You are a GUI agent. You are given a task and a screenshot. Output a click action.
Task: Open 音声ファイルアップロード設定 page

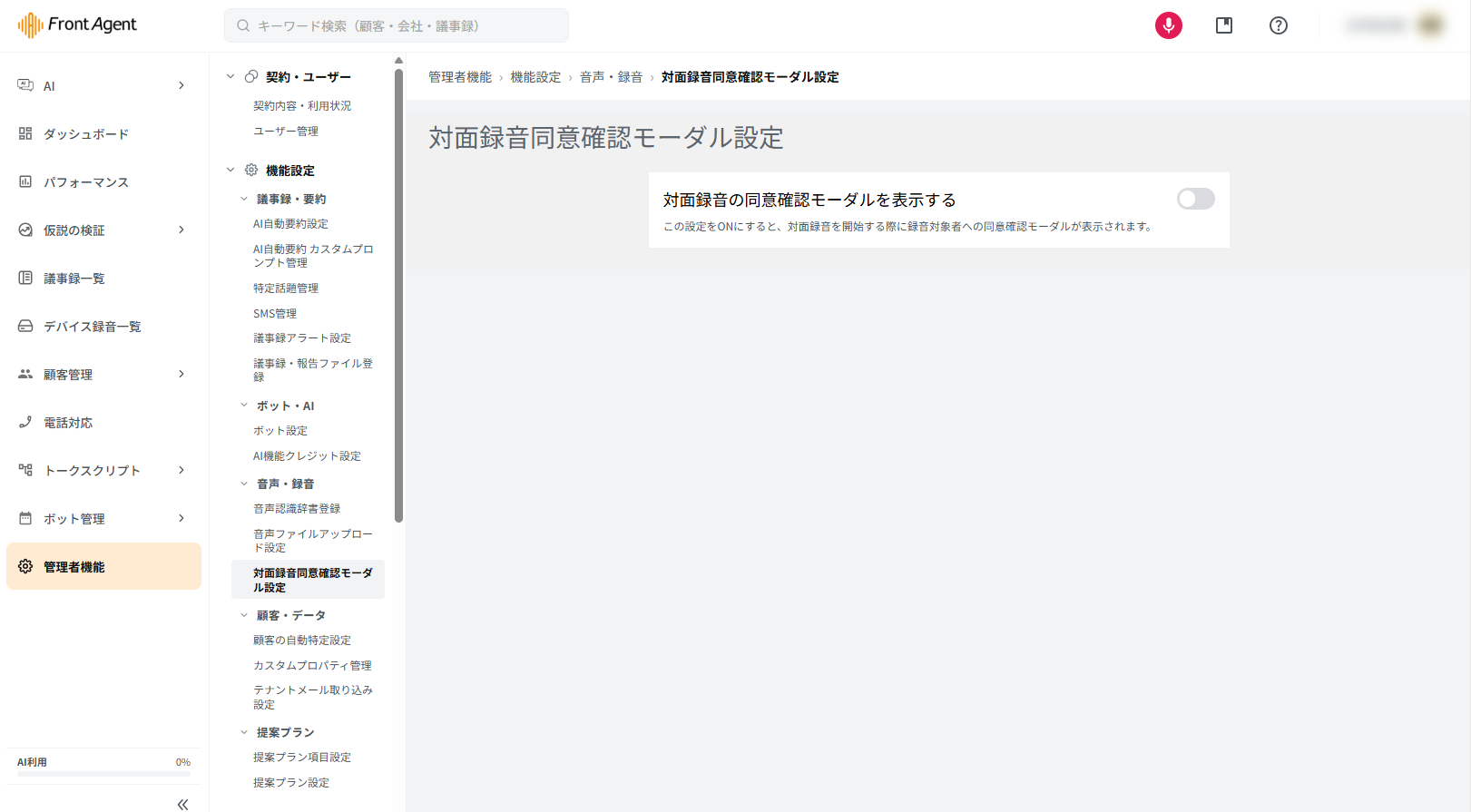tap(313, 541)
